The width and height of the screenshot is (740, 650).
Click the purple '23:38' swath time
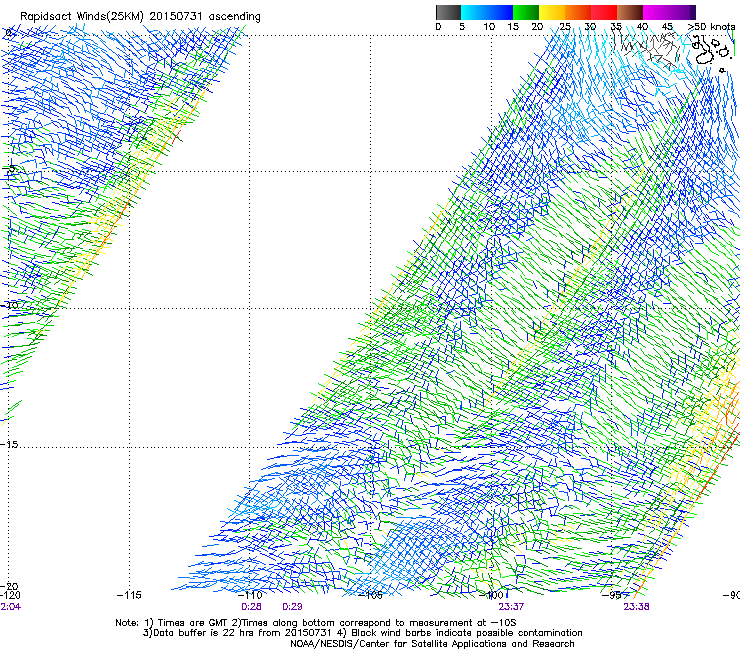point(636,607)
